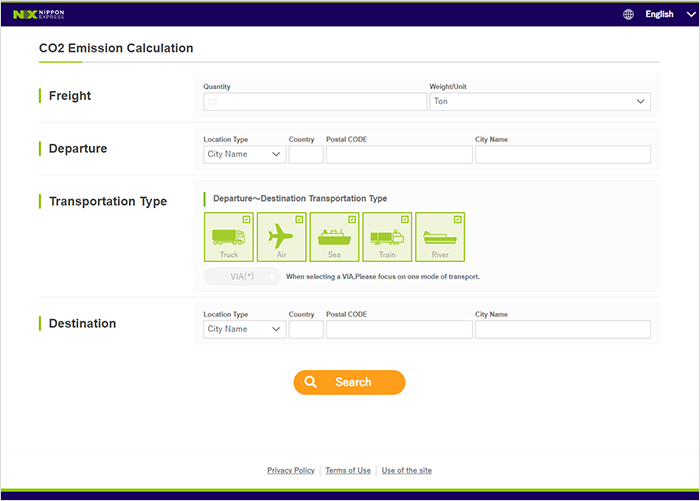This screenshot has height=501, width=700.
Task: Select the Truck transportation icon
Action: click(228, 237)
